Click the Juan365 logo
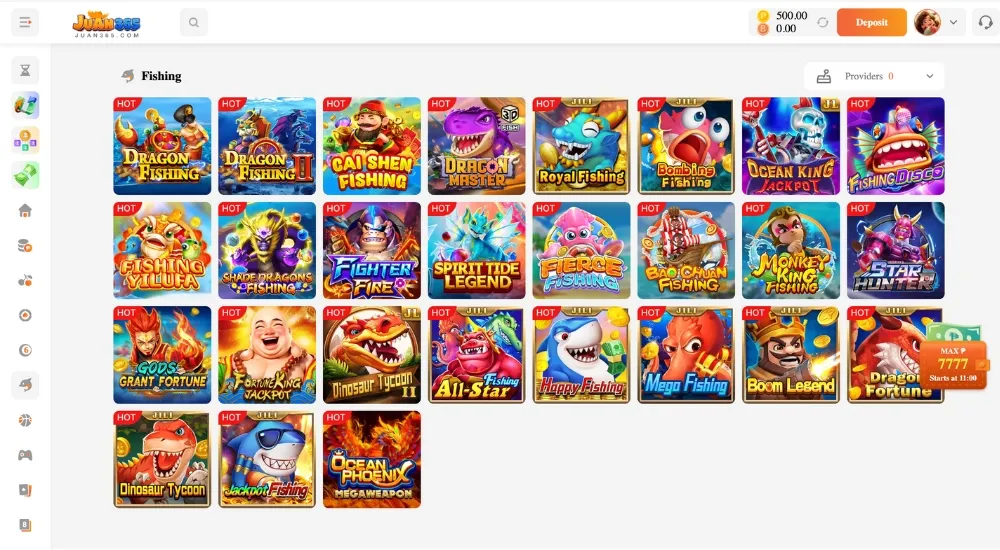 (107, 24)
